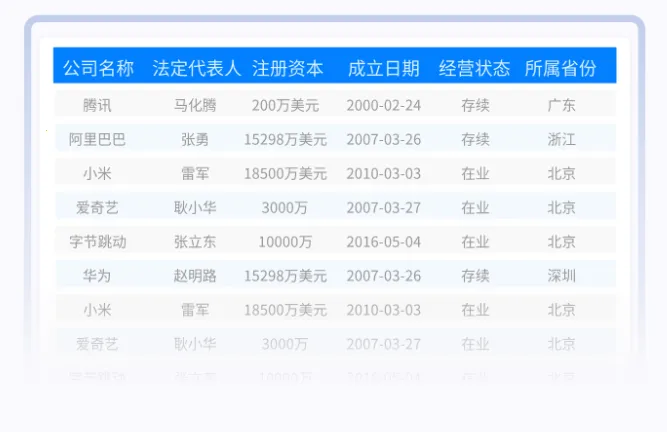This screenshot has width=667, height=432.
Task: Select the 2000-02-24 founding date cell
Action: tap(383, 105)
